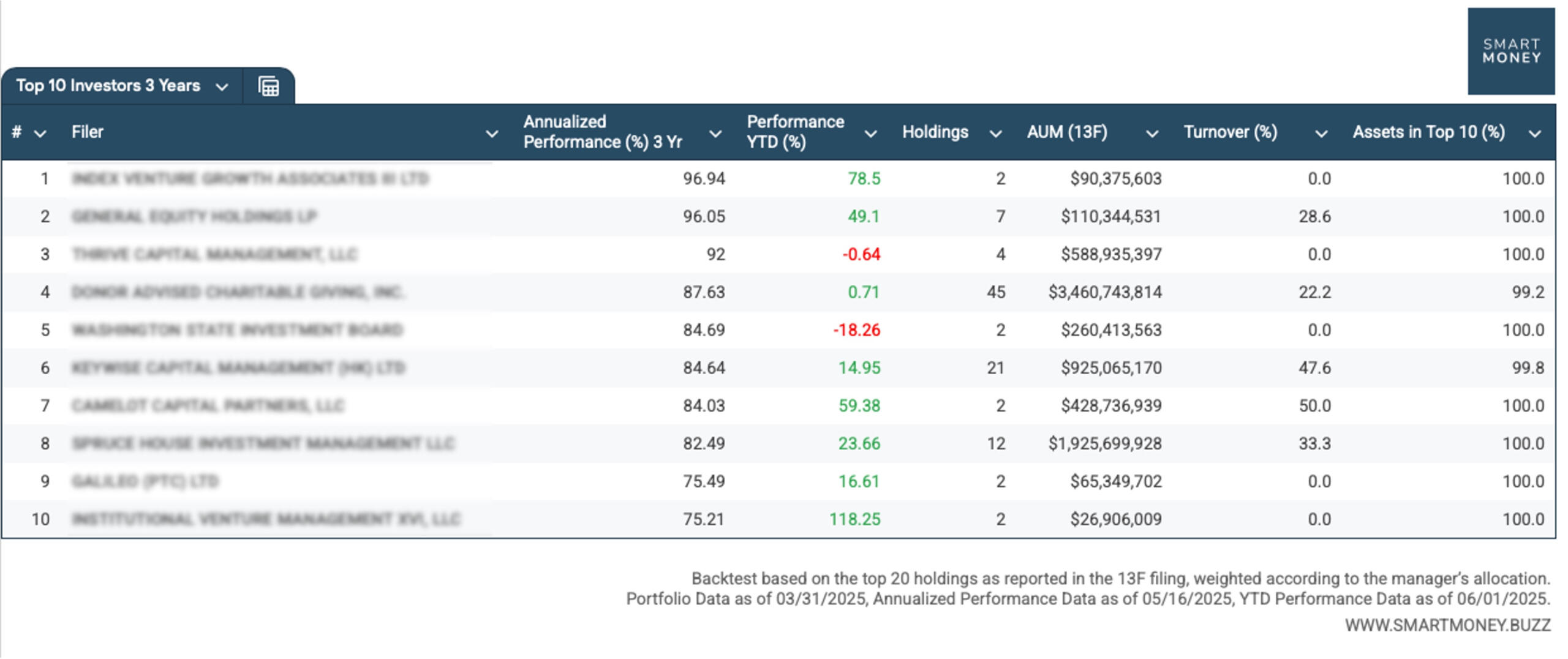
Task: Sort by the Holdings column header
Action: [935, 132]
